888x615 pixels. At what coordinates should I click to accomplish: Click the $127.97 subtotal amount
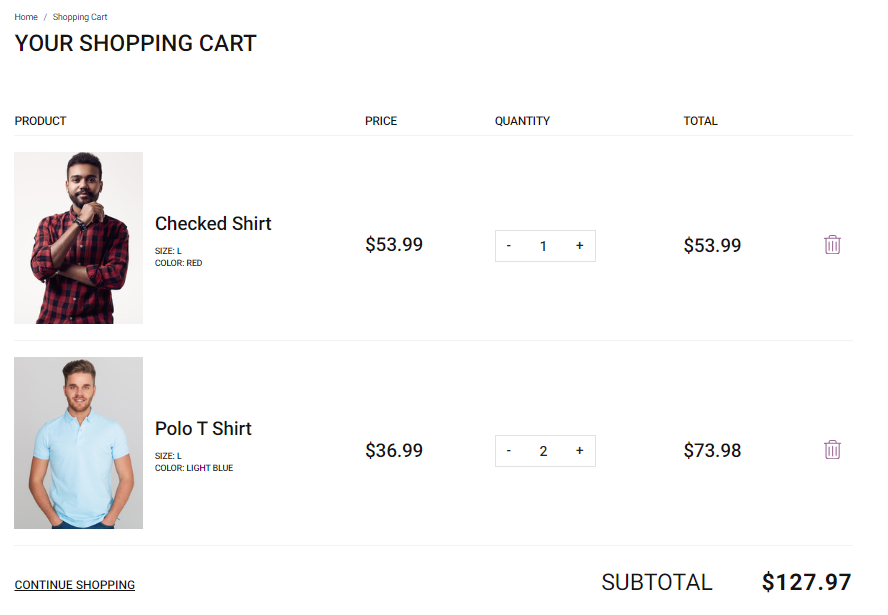(x=806, y=582)
